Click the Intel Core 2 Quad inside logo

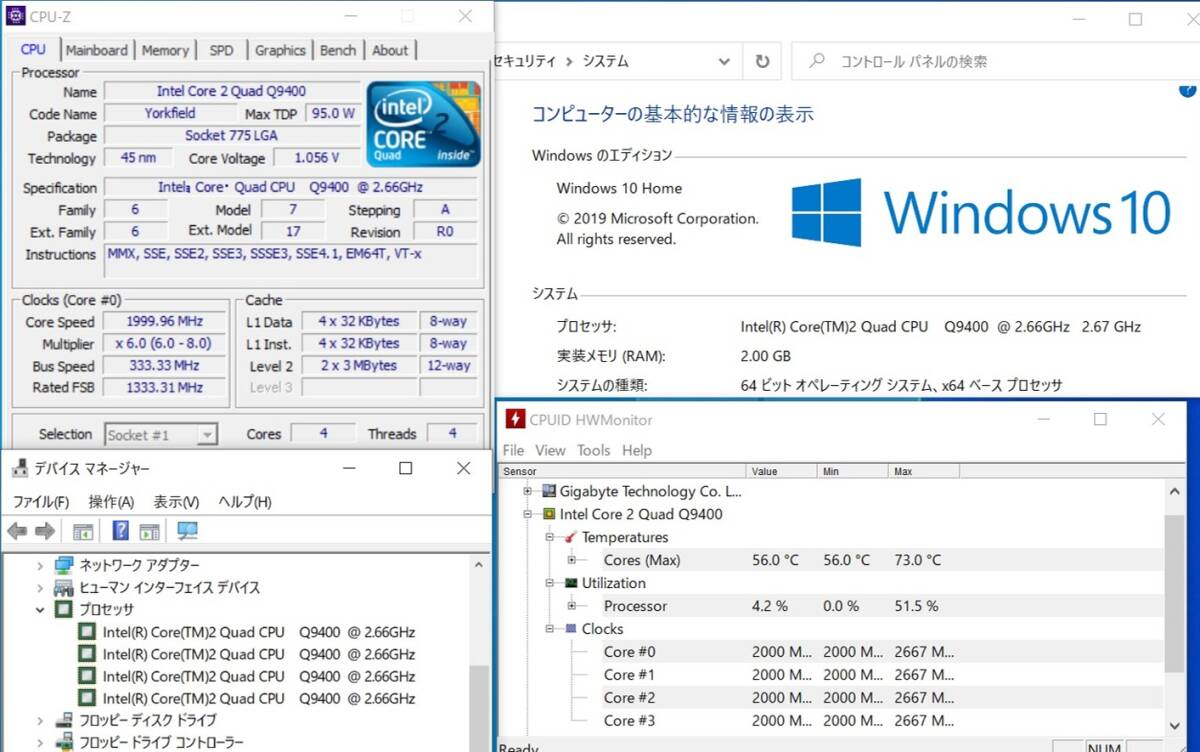coord(424,123)
